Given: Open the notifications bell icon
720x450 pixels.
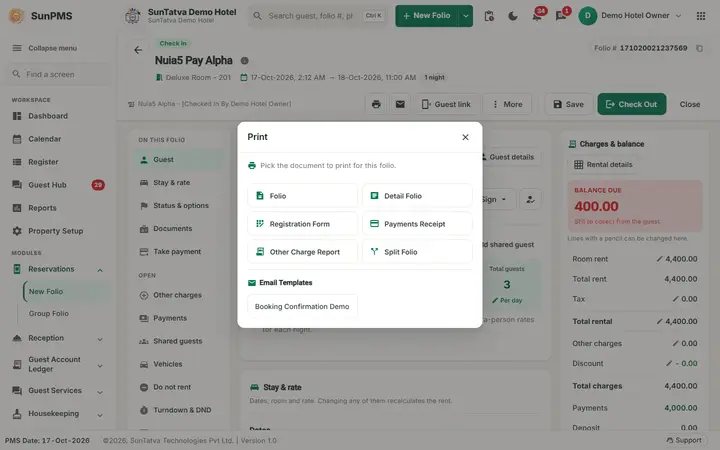Looking at the screenshot, I should (x=537, y=16).
